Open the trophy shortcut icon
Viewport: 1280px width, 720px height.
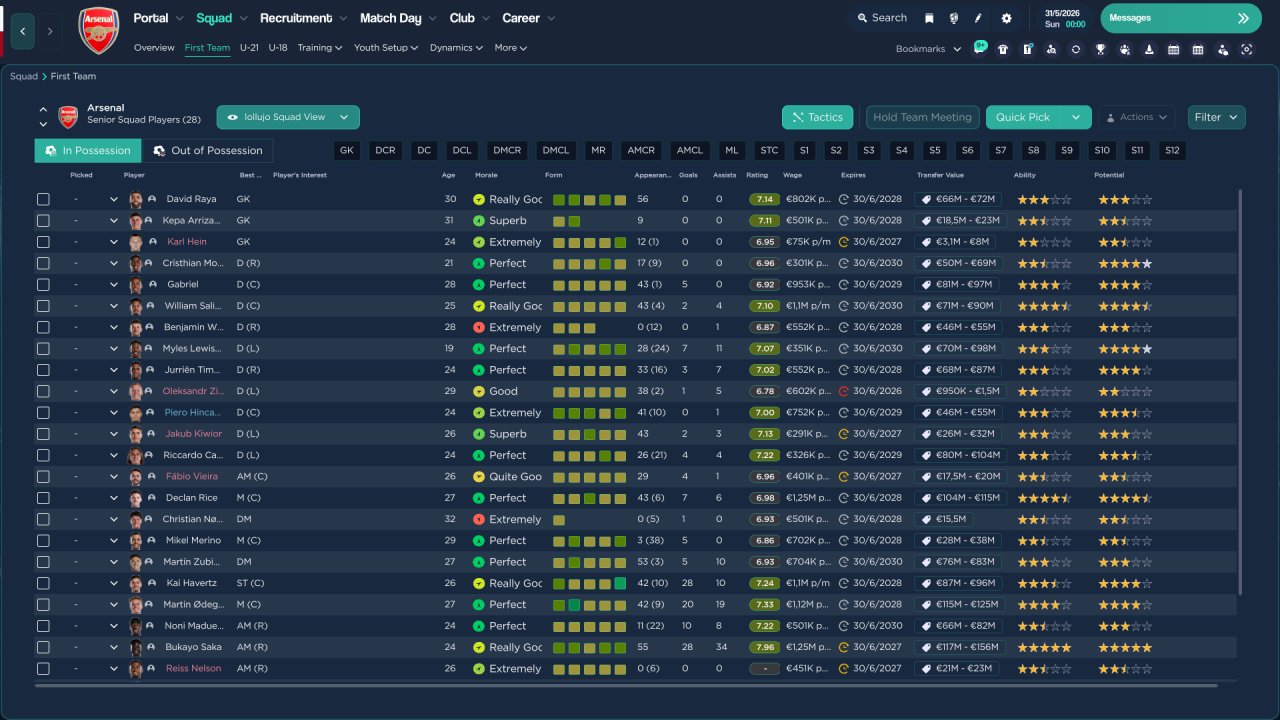pos(1100,49)
